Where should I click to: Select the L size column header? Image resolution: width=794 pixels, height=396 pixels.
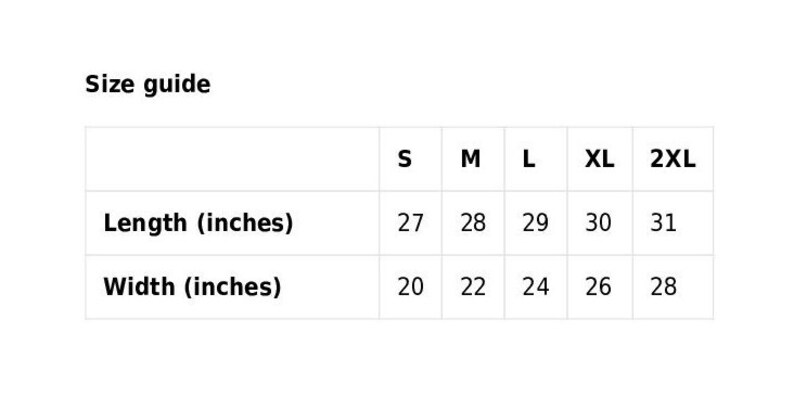point(529,160)
